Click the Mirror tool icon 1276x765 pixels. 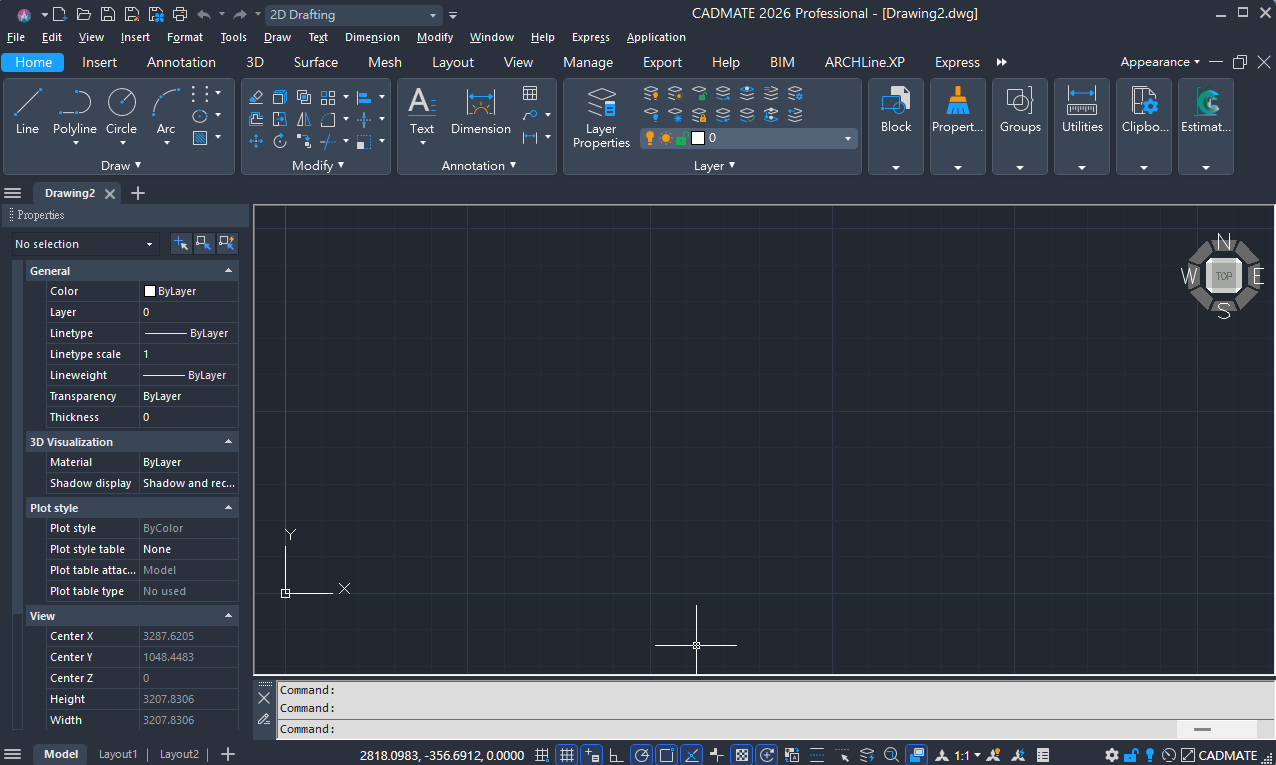point(304,119)
